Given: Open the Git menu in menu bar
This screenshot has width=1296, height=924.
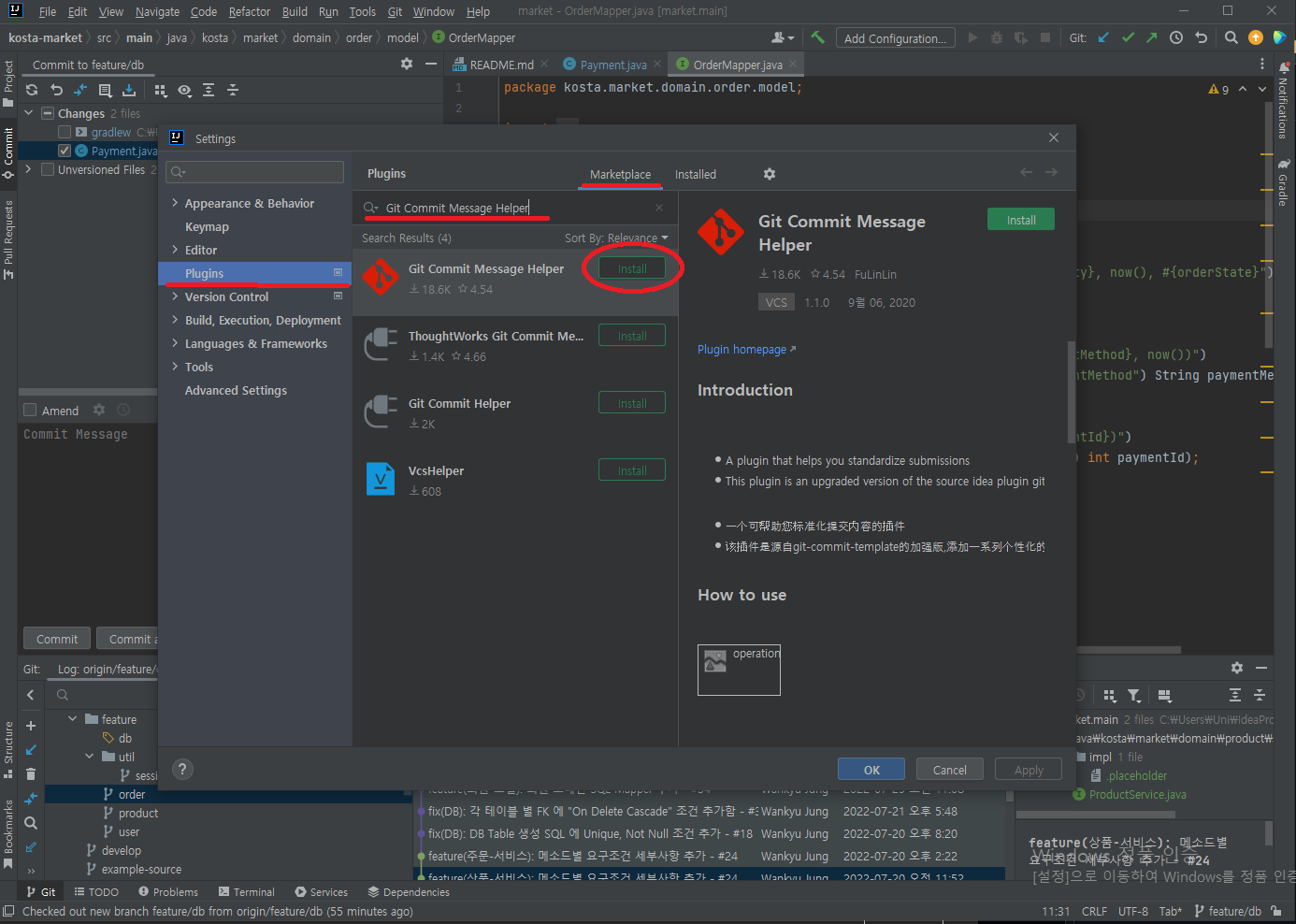Looking at the screenshot, I should point(395,11).
